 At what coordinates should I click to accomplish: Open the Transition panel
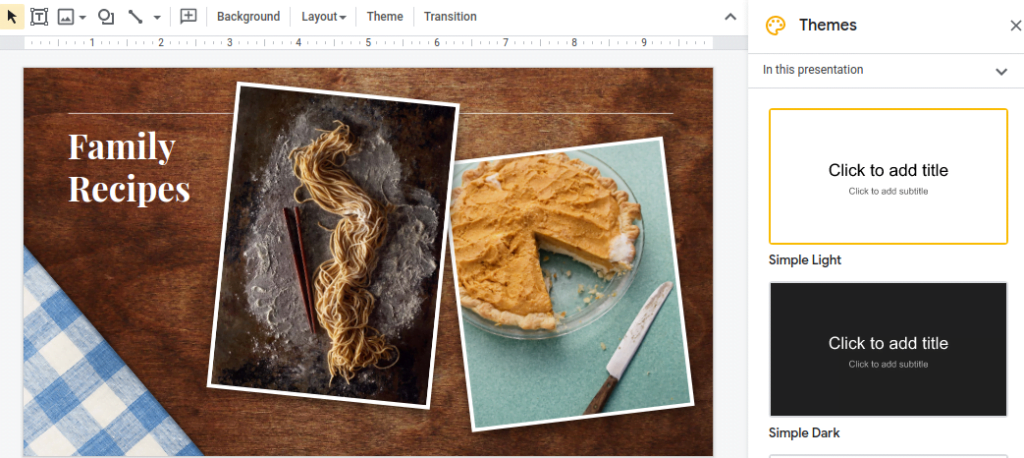[x=450, y=17]
